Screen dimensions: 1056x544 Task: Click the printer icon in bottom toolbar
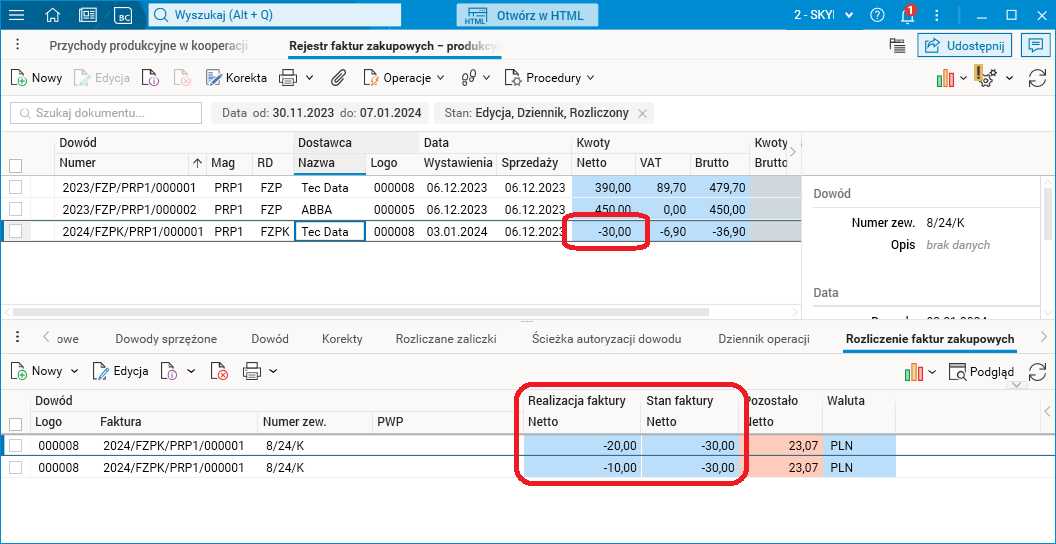tap(253, 371)
